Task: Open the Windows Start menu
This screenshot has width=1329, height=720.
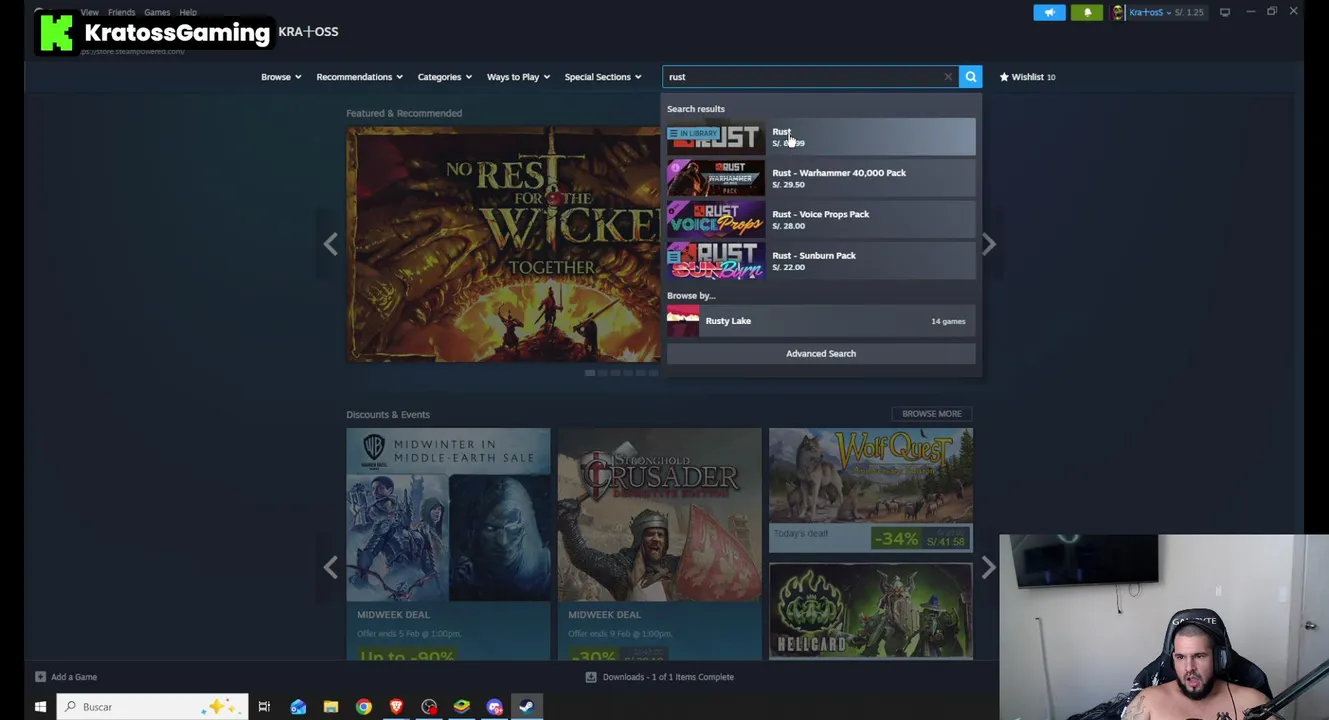Action: coord(40,707)
